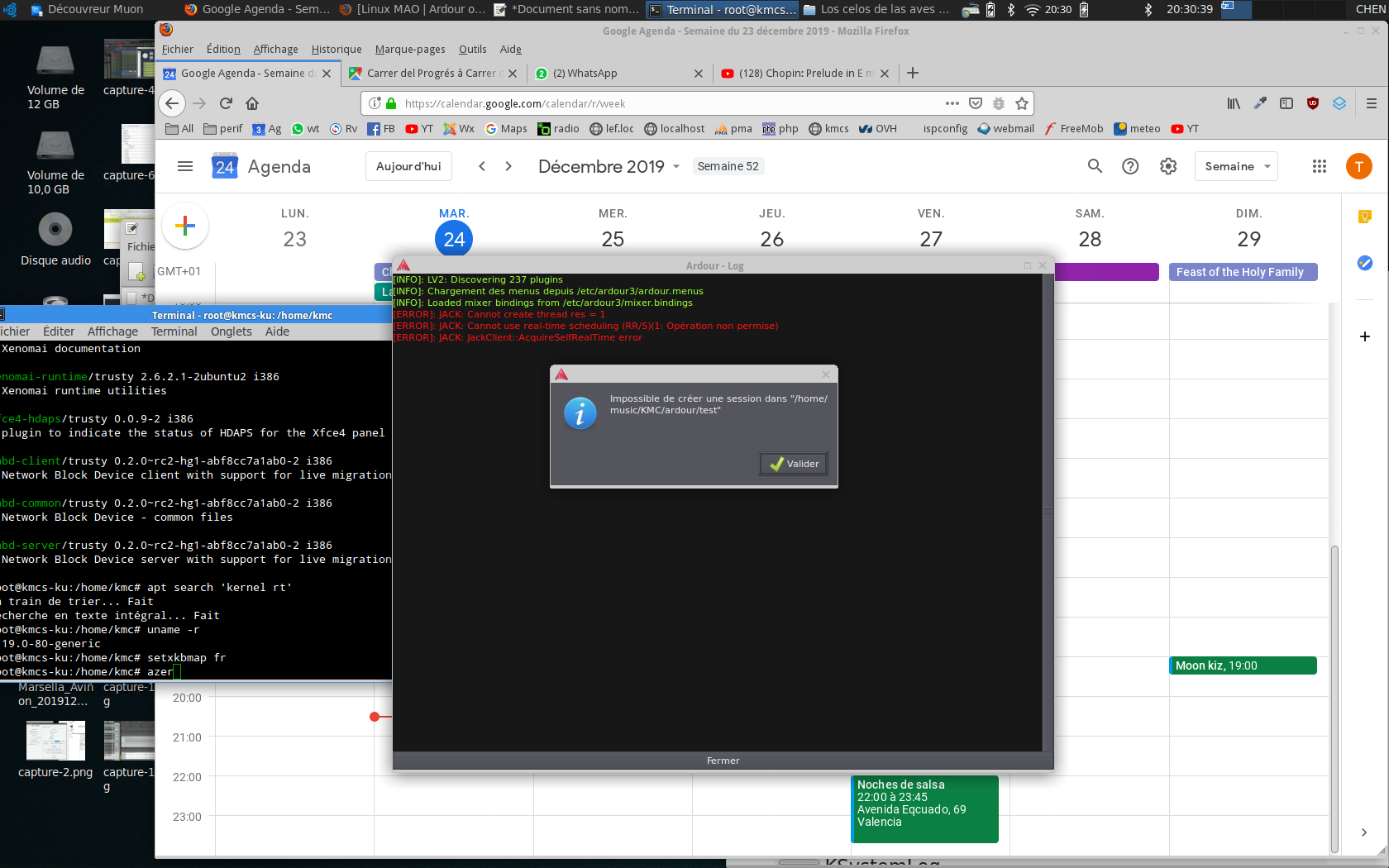This screenshot has width=1389, height=868.
Task: Switch to Ardour forum Firefox window in taskbar
Action: pos(413,10)
